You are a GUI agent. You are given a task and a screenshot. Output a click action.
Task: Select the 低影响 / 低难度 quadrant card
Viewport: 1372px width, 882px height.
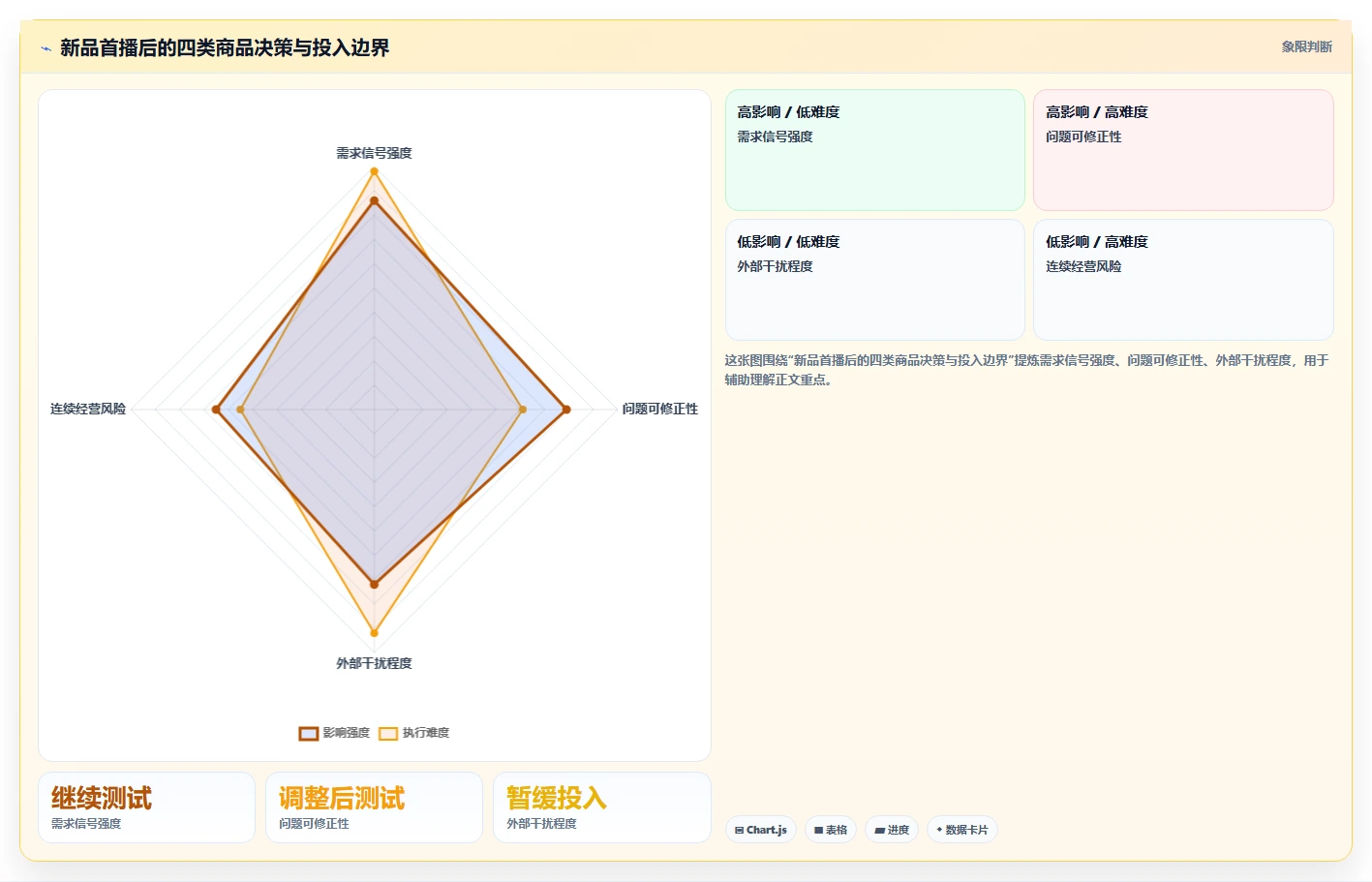tap(875, 280)
